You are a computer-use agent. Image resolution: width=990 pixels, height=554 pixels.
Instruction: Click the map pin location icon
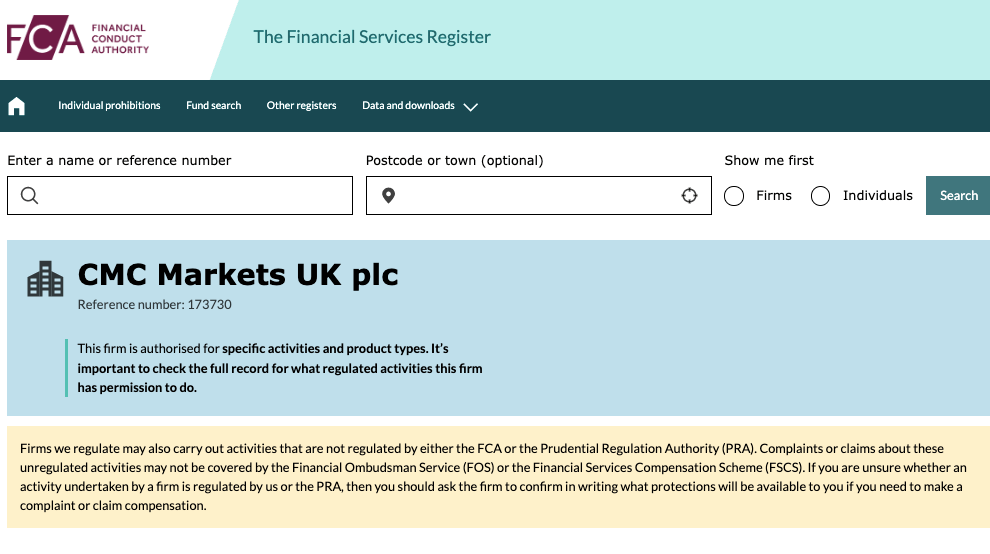tap(388, 196)
